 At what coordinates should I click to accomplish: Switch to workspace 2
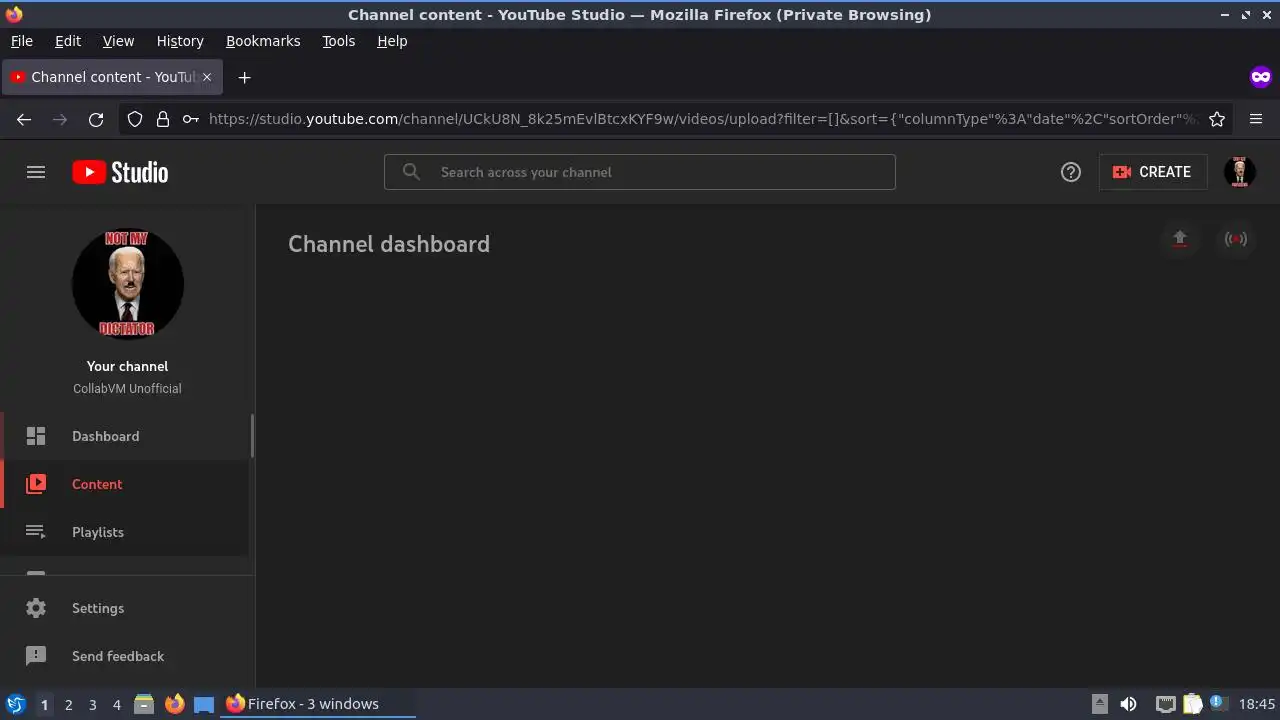(x=68, y=704)
